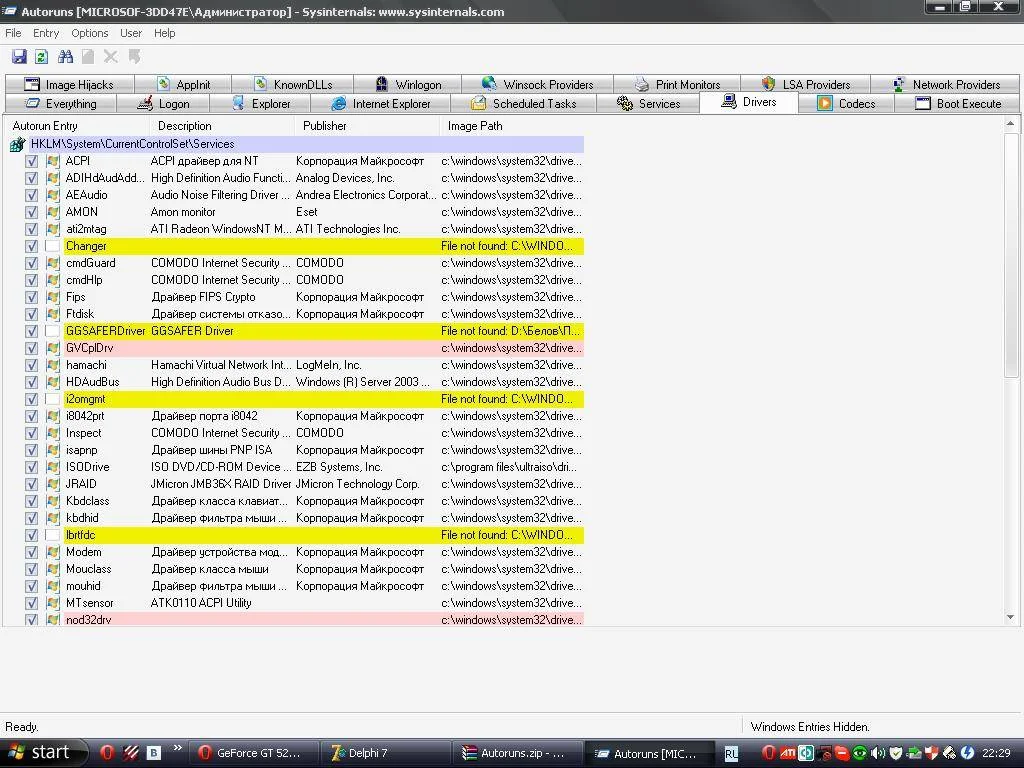
Task: Click the blank file icon next to lbrtfdc
Action: tap(53, 535)
